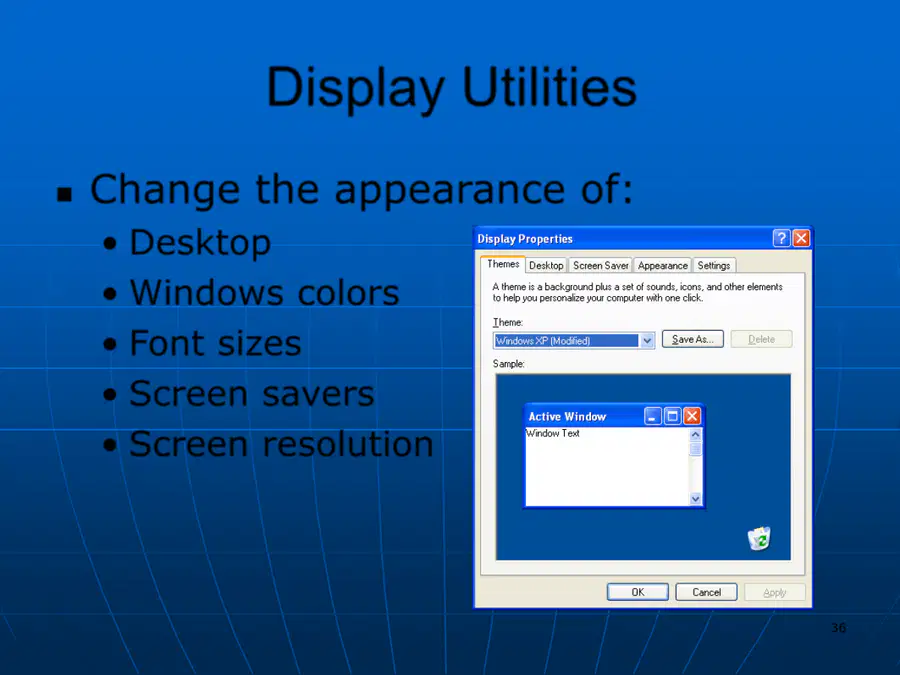
Task: Go to the Appearance tab
Action: tap(662, 266)
